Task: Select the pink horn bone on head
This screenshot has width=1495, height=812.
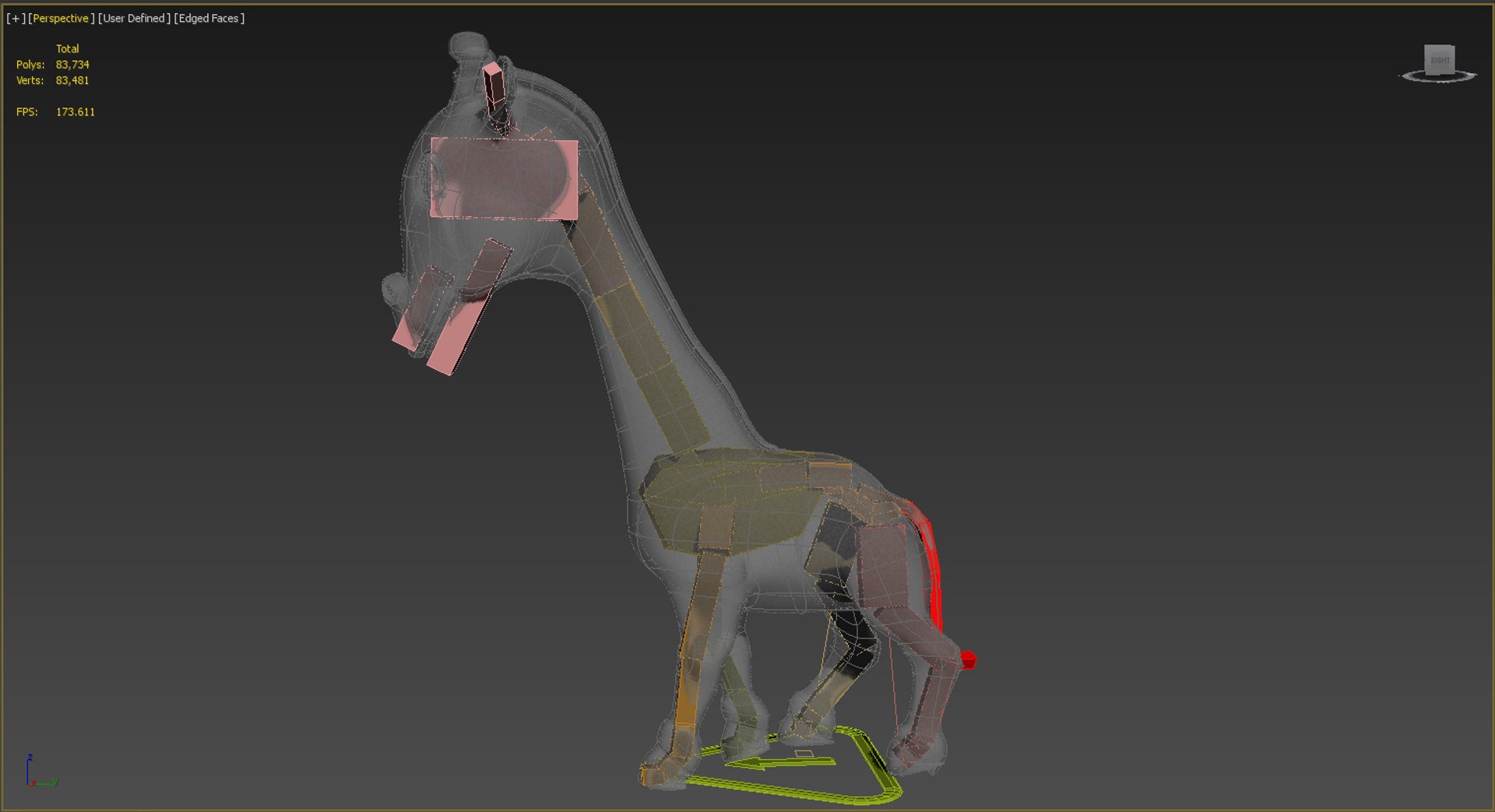Action: (494, 86)
